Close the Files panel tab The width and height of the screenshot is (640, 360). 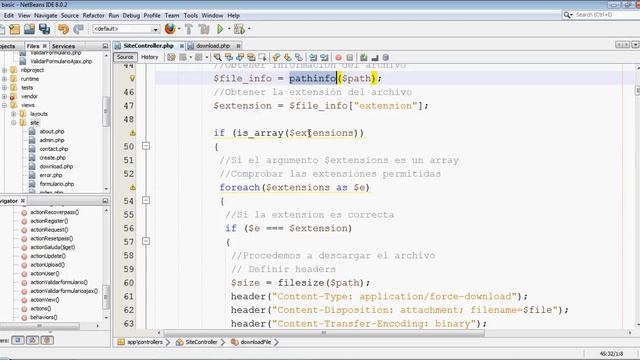coord(45,46)
